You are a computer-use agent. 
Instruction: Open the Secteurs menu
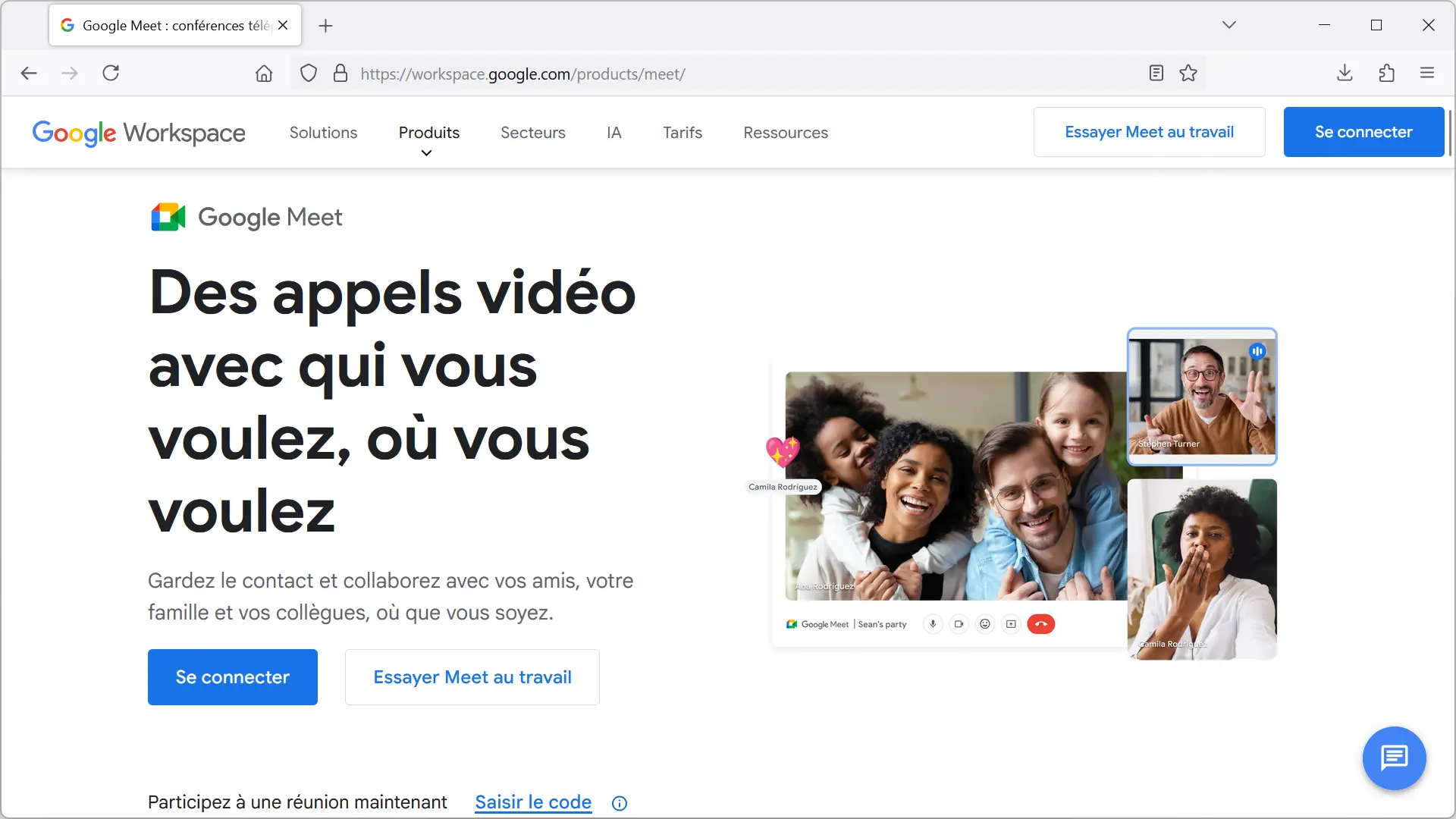point(533,133)
